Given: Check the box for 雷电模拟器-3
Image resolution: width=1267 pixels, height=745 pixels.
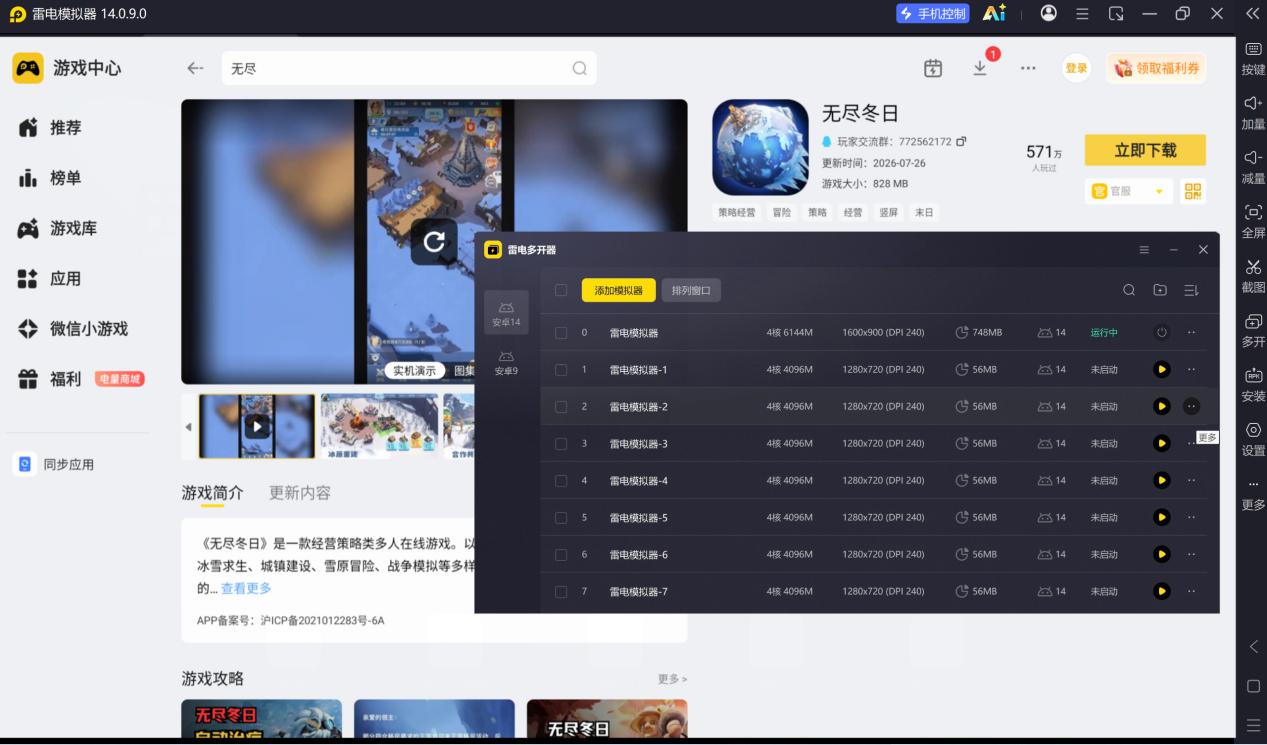Looking at the screenshot, I should click(561, 443).
